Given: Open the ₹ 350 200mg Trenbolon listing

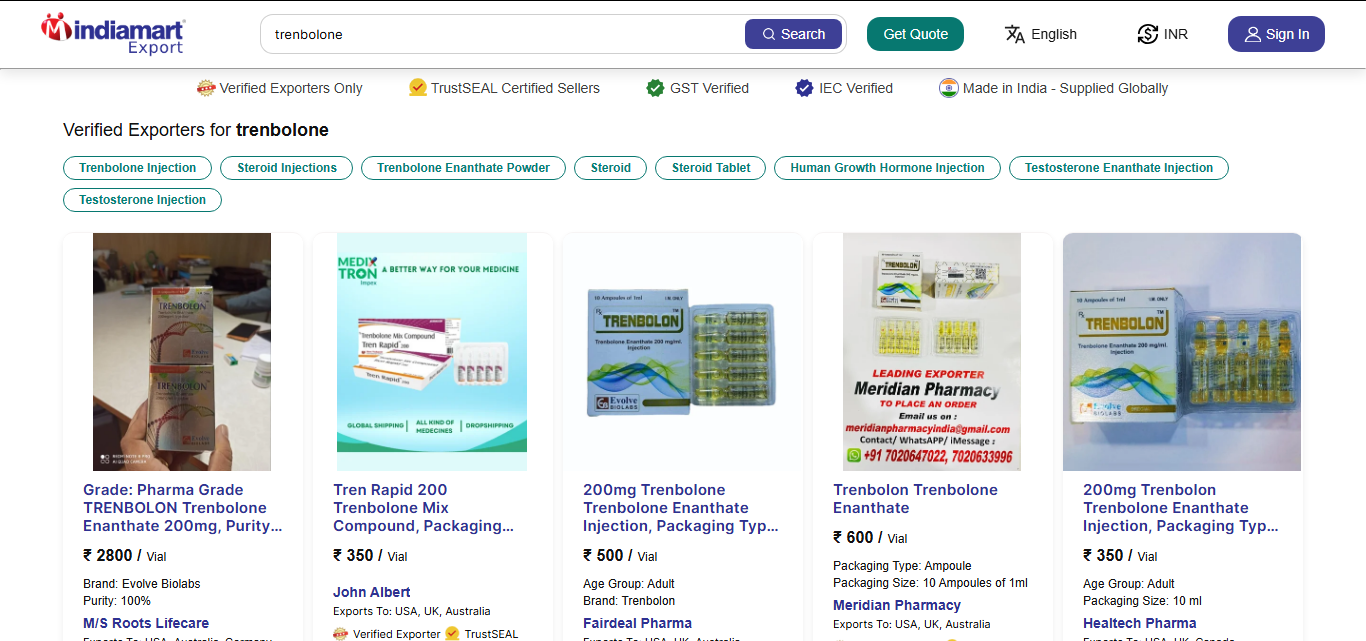Looking at the screenshot, I should [1182, 508].
